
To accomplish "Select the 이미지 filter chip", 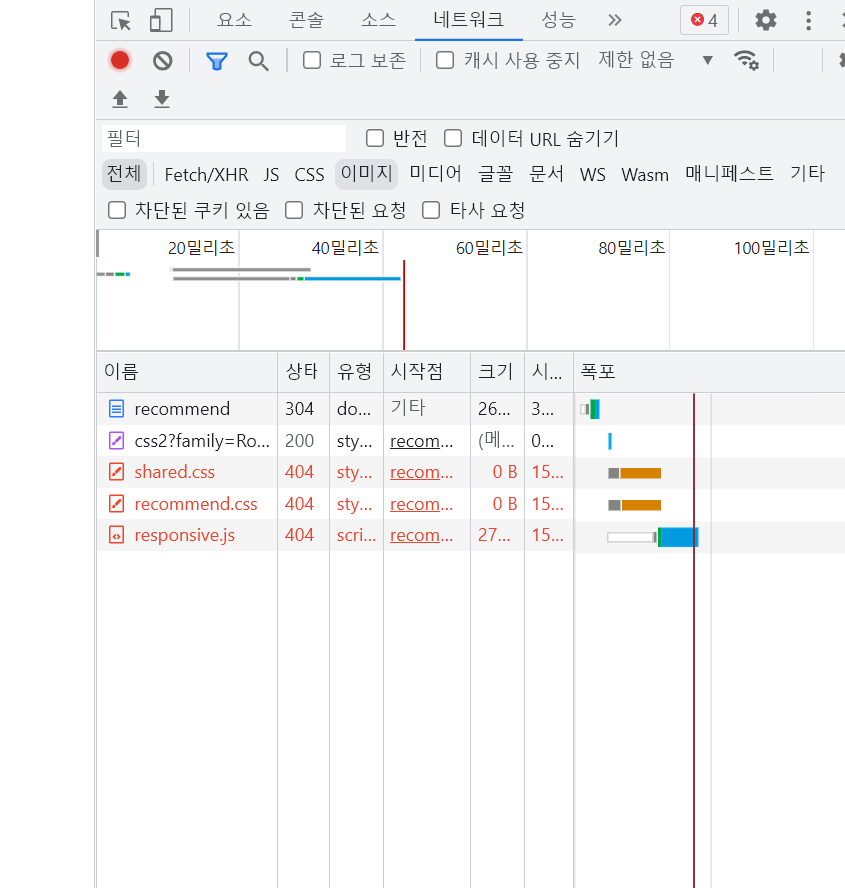I will [x=366, y=173].
